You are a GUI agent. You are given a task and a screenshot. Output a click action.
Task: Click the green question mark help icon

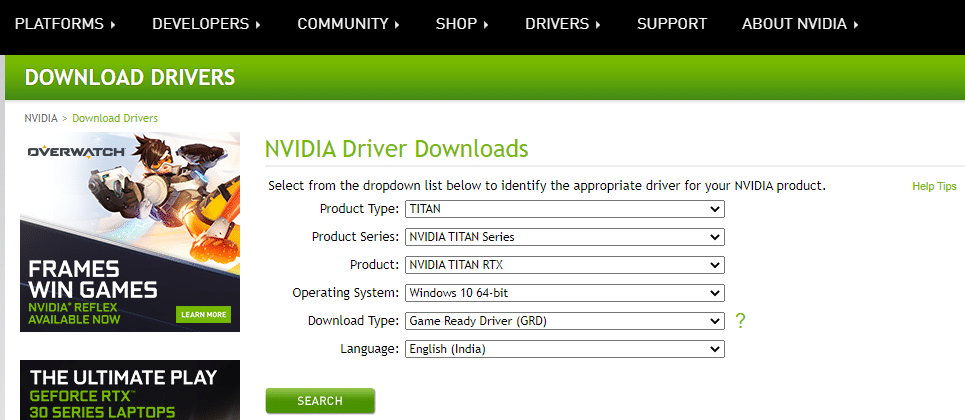740,321
